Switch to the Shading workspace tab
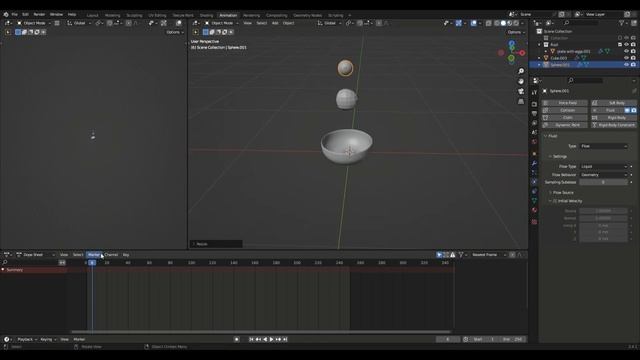Screen dimensions: 640x360 [x=207, y=16]
